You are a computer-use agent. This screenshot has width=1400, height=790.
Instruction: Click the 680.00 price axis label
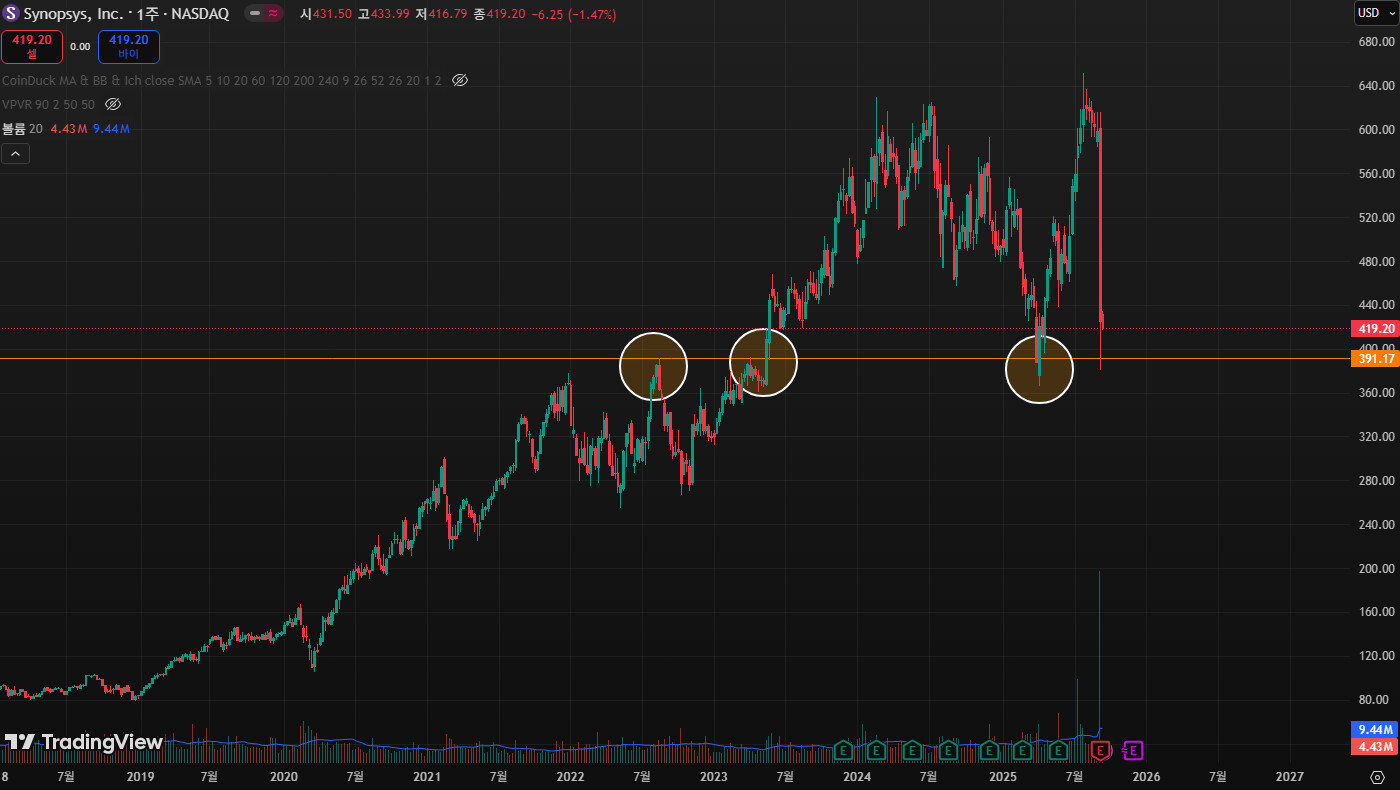(x=1376, y=42)
